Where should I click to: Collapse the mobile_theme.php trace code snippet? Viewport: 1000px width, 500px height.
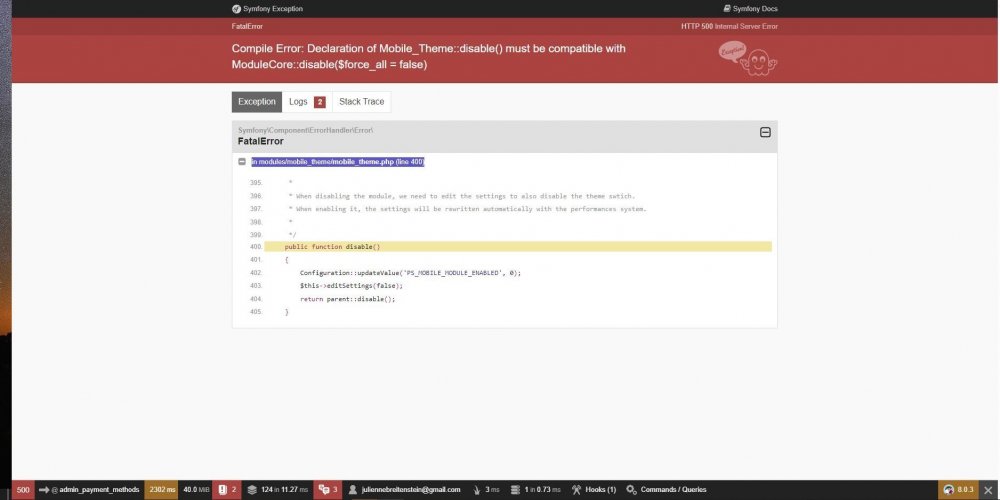tap(242, 162)
